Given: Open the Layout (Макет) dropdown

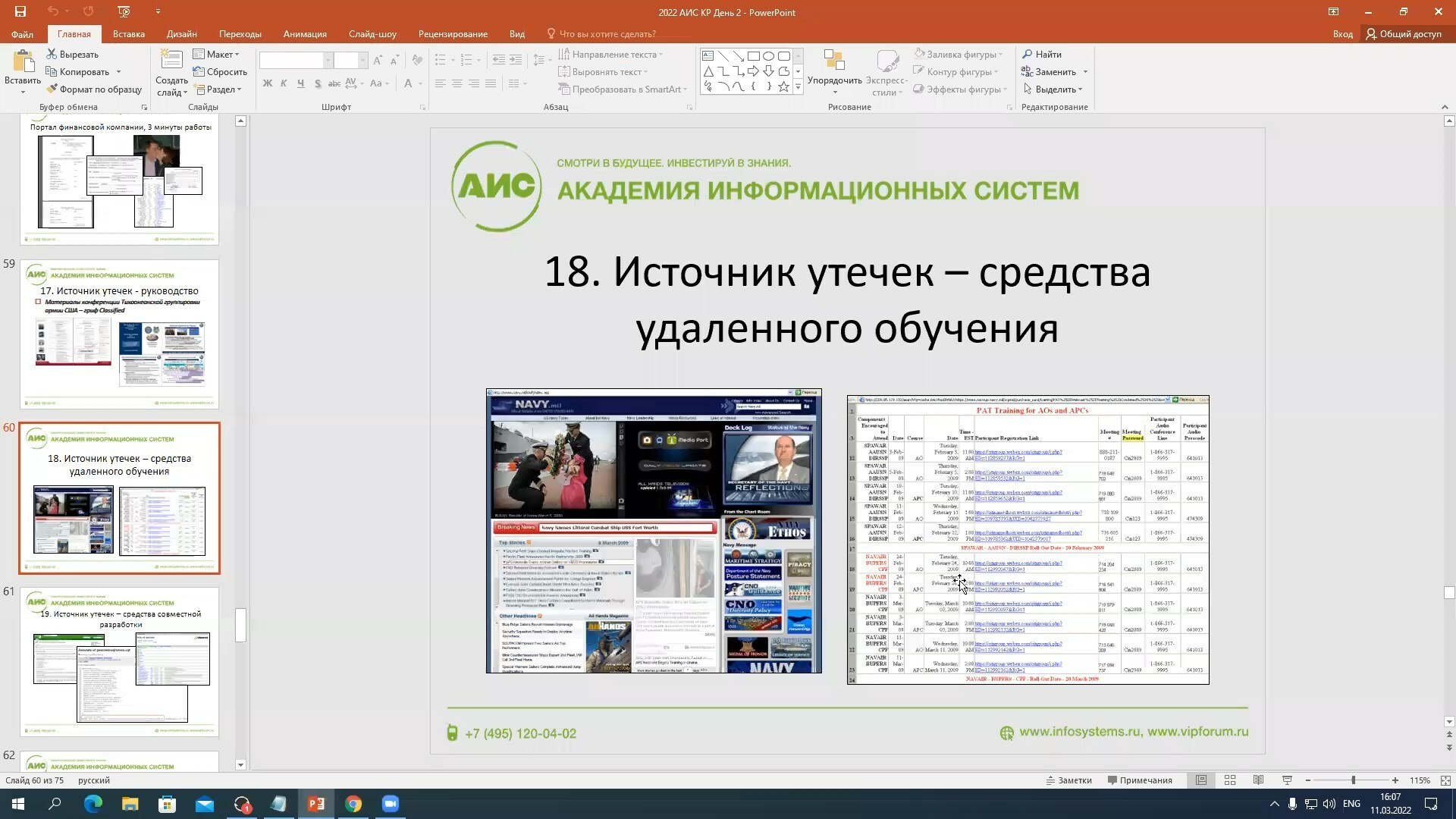Looking at the screenshot, I should click(x=216, y=55).
